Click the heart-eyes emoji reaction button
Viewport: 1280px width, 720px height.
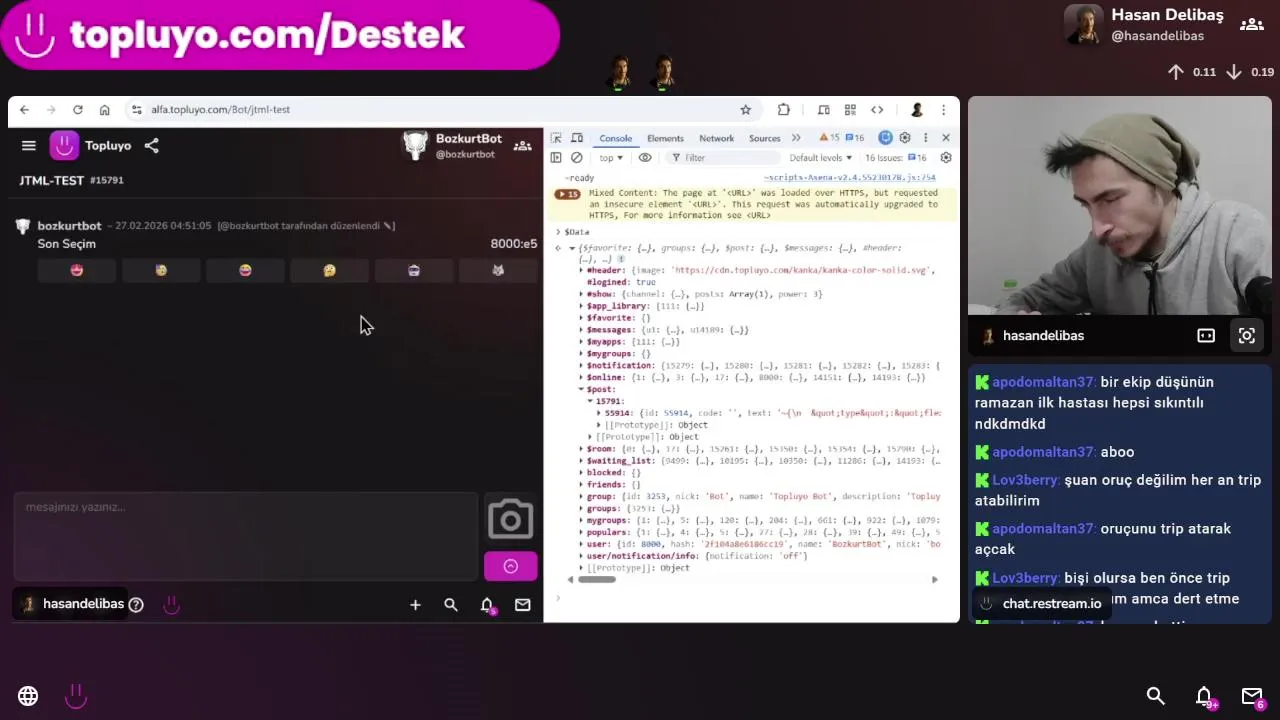point(77,270)
